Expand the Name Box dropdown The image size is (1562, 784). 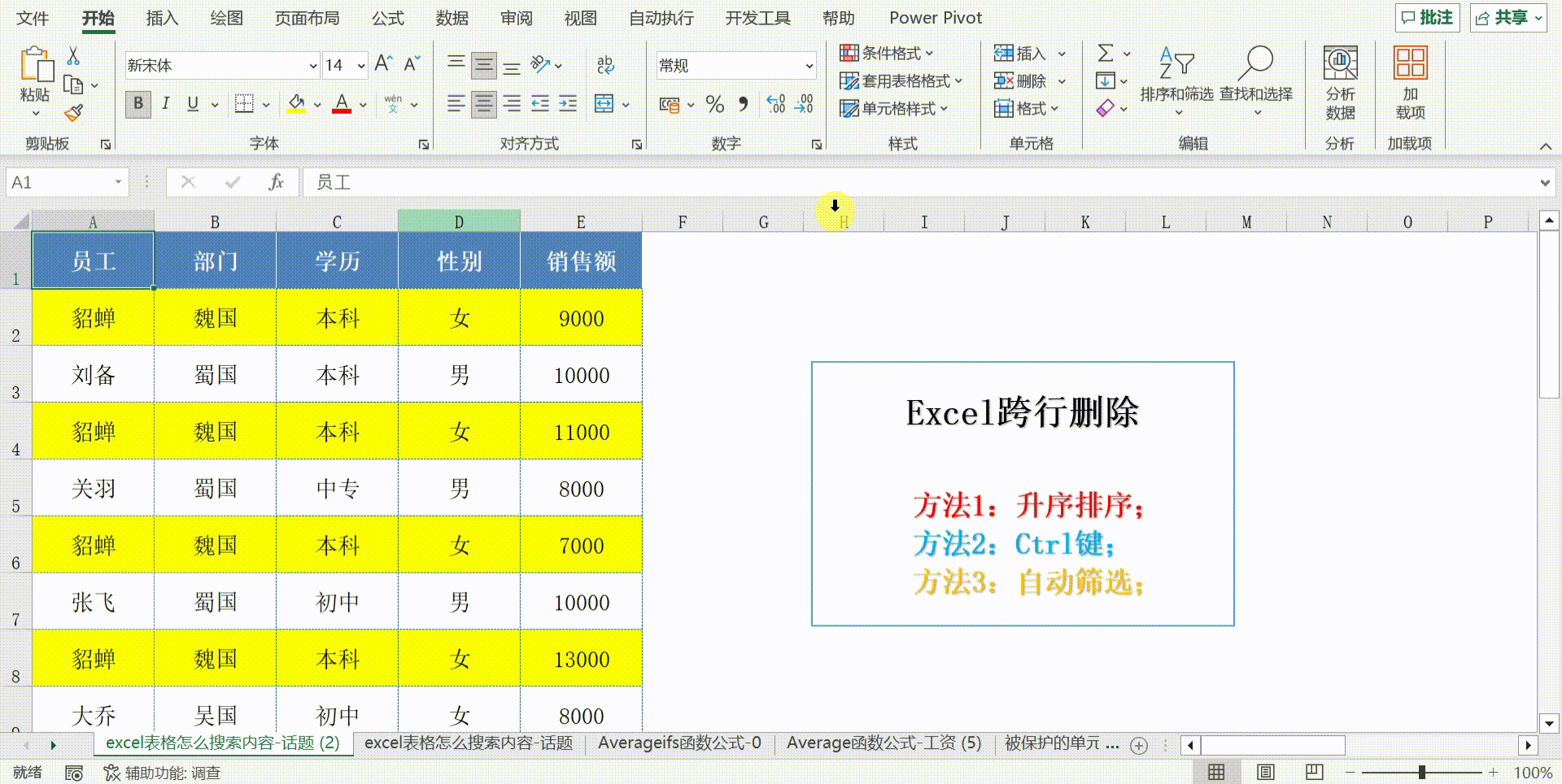(118, 182)
